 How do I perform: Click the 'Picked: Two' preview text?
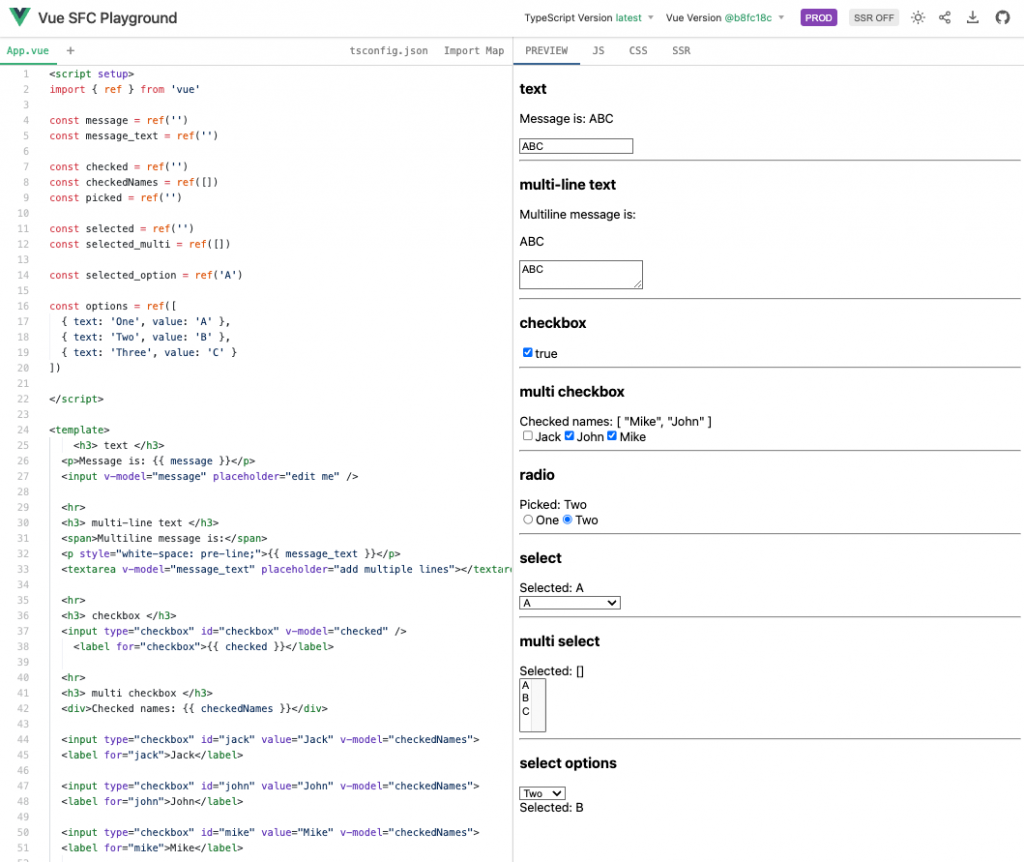[553, 505]
